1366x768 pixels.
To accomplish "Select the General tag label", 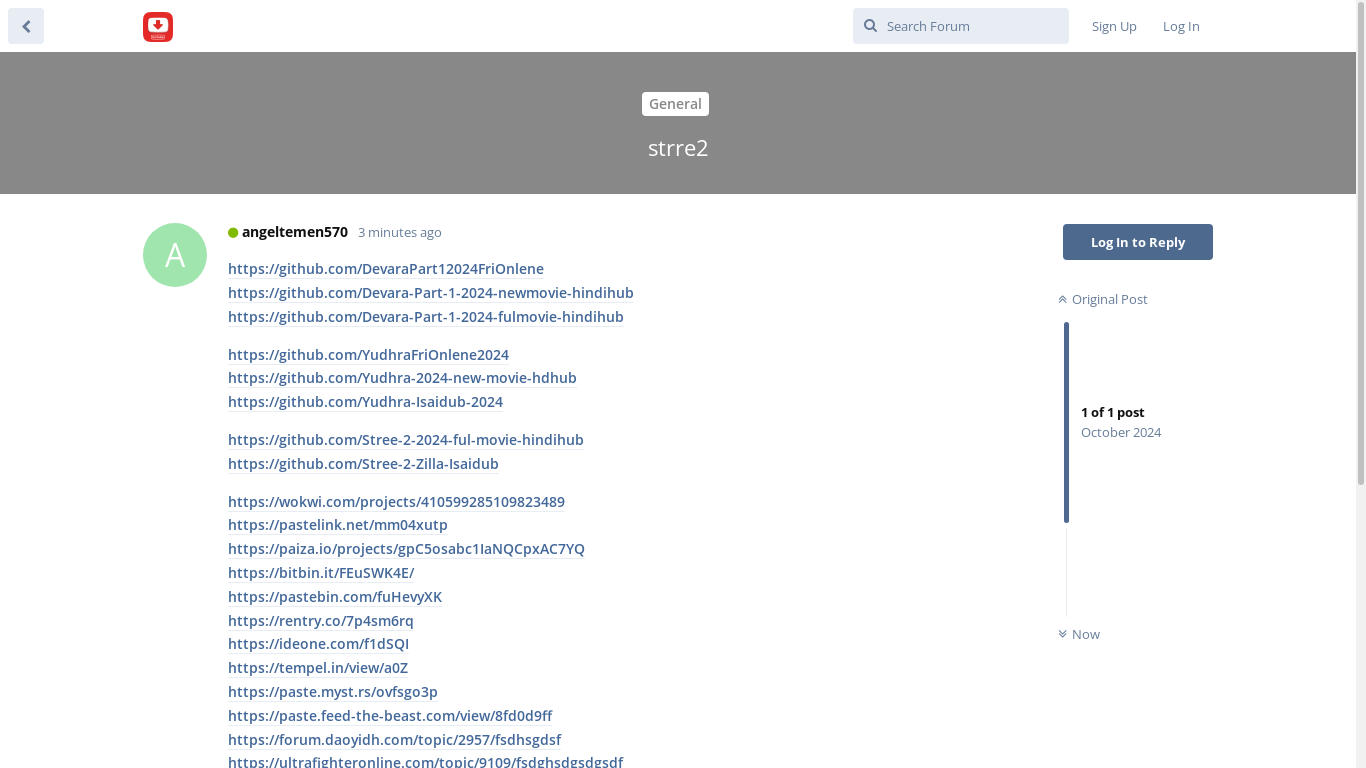I will (x=675, y=104).
